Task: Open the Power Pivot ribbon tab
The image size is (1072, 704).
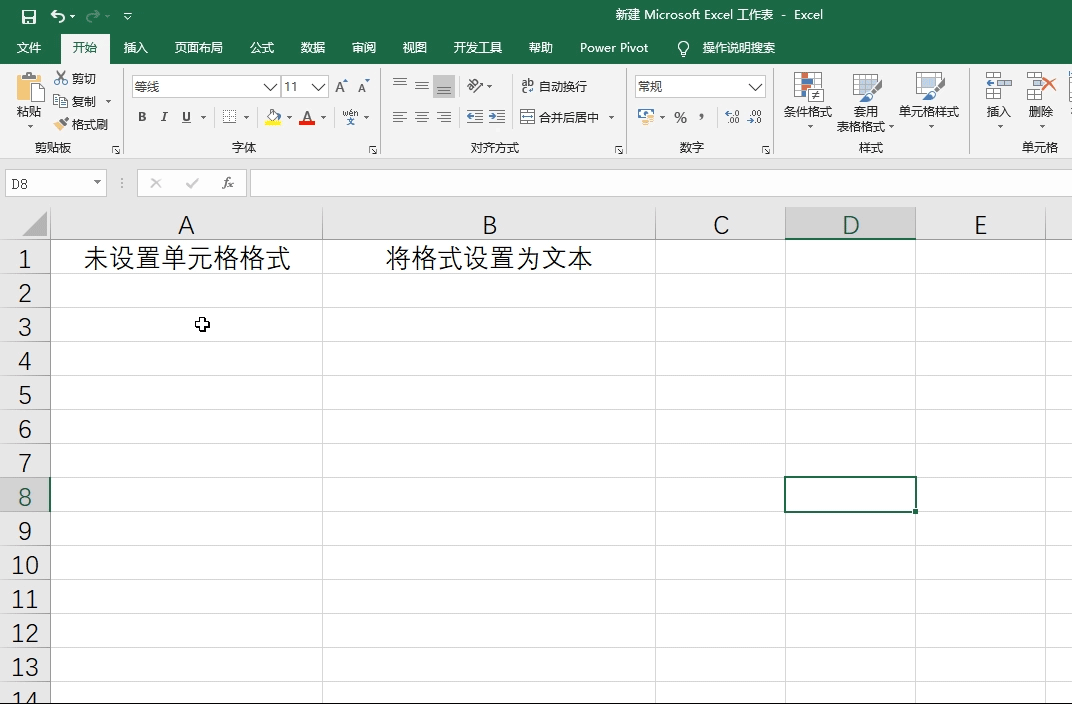Action: coord(613,47)
